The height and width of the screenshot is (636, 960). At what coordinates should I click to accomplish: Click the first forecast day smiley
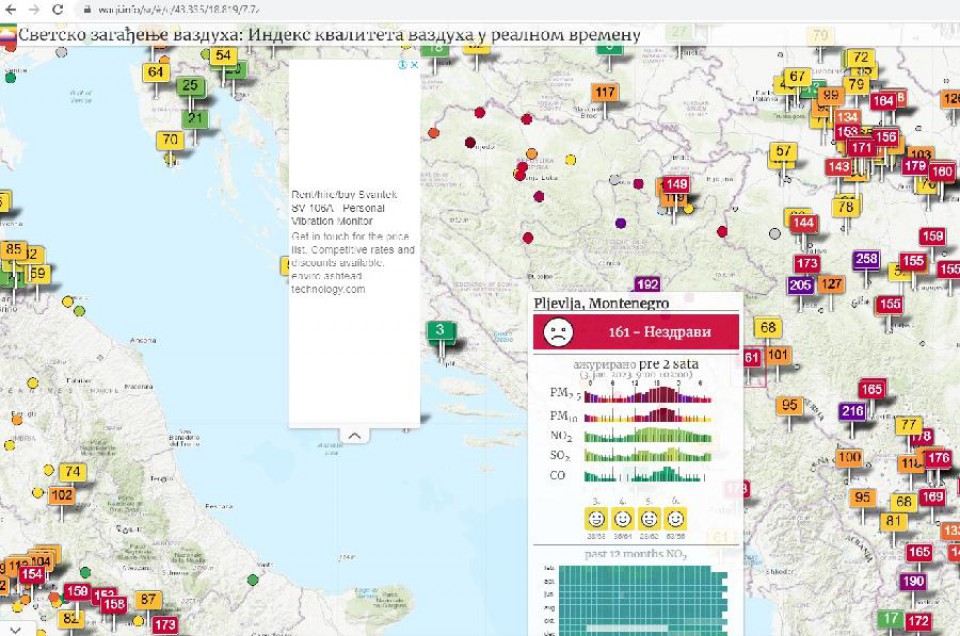point(596,519)
